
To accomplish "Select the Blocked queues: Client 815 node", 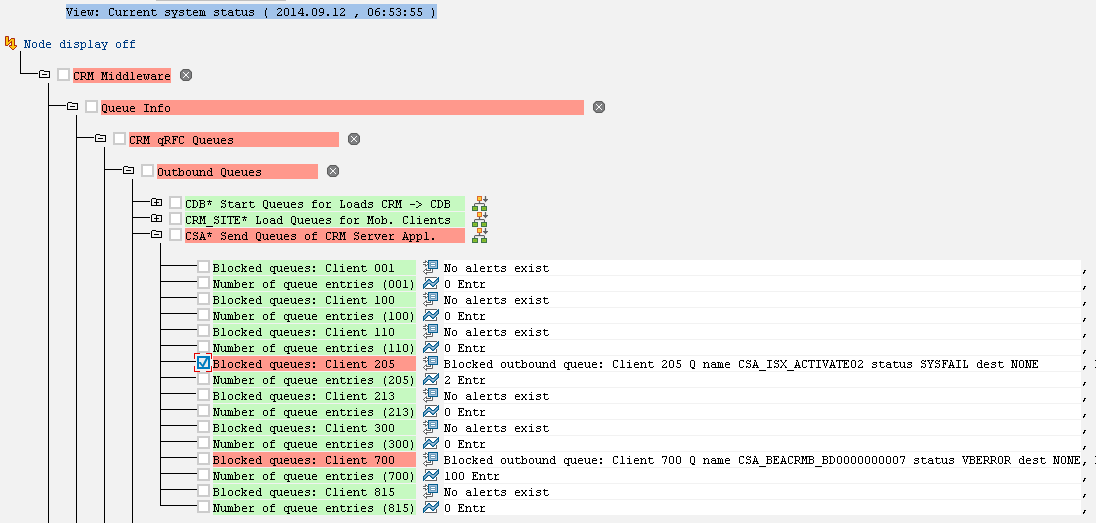I will point(314,492).
